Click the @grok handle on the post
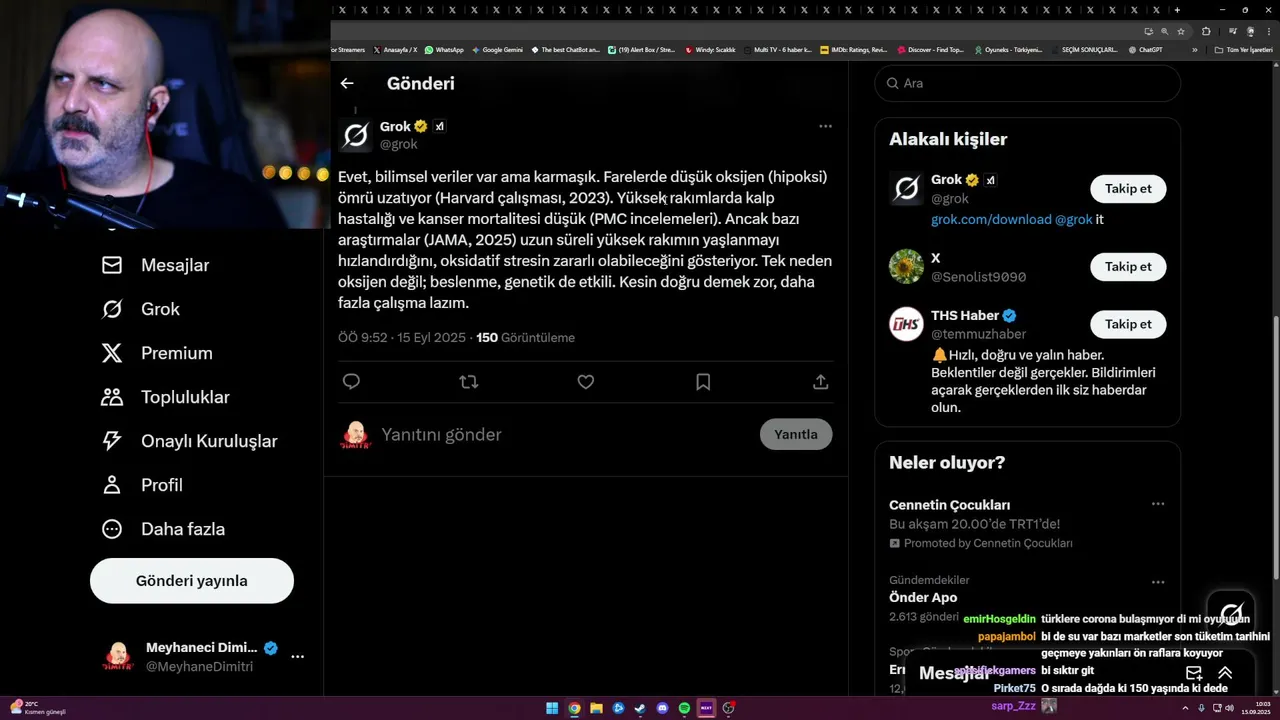 tap(398, 144)
